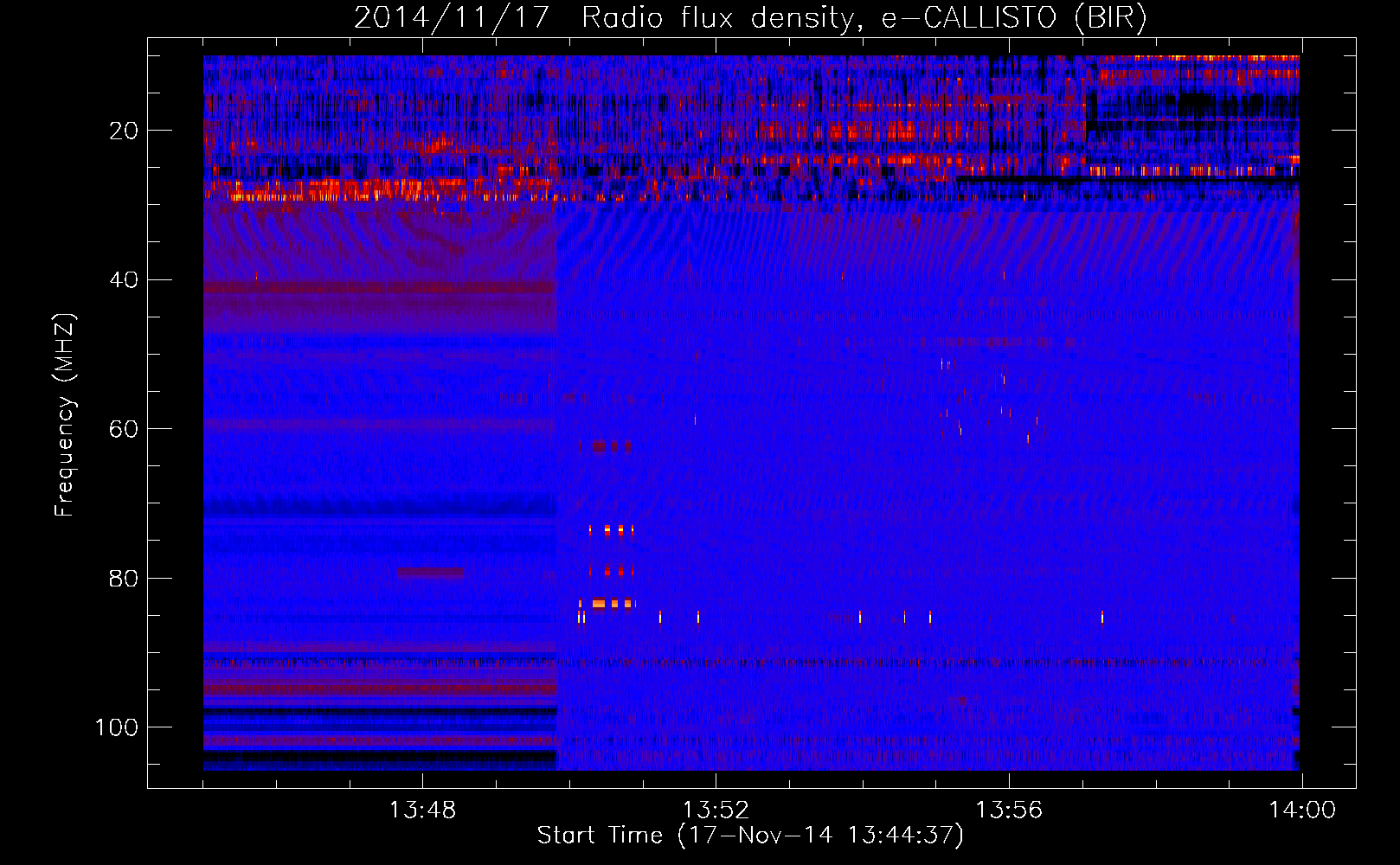Click the 'Frequency (MHZ)' axis label
1400x865 pixels.
click(x=65, y=415)
